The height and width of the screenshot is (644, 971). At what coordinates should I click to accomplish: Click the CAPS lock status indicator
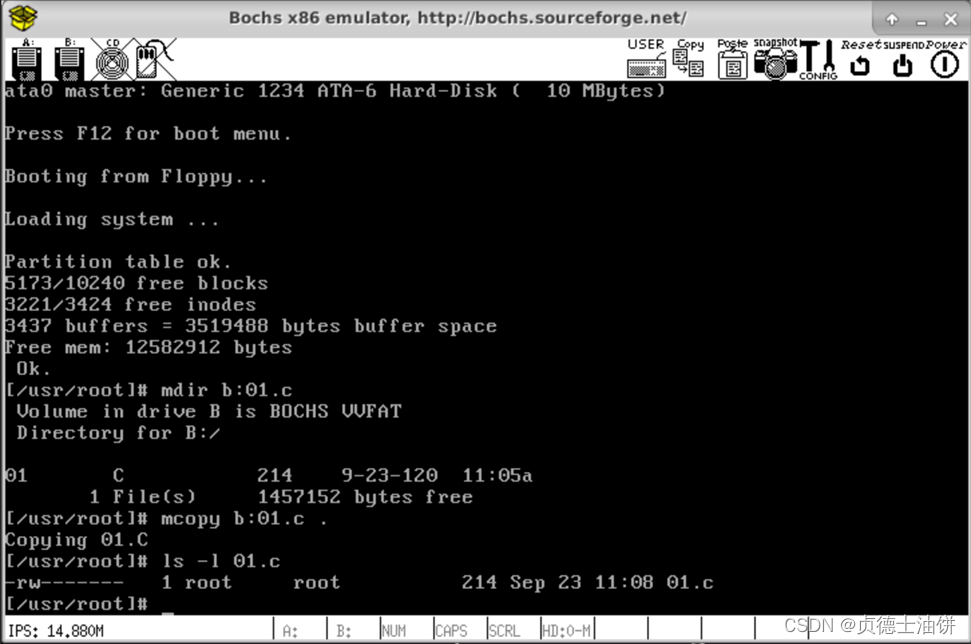tap(451, 631)
